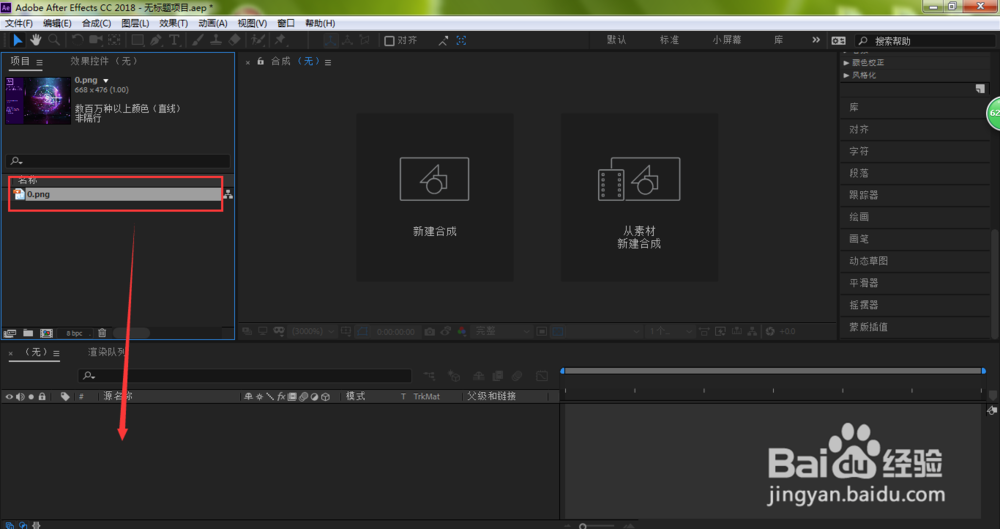Select the Zoom magnifier tool
This screenshot has width=1000, height=529.
(x=54, y=40)
